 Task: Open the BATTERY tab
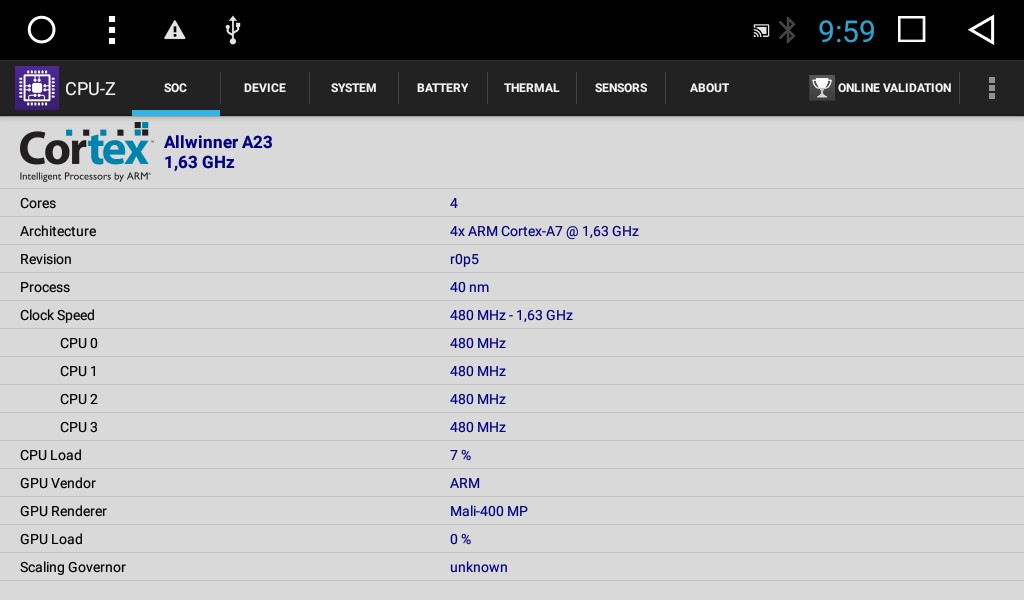pos(443,87)
